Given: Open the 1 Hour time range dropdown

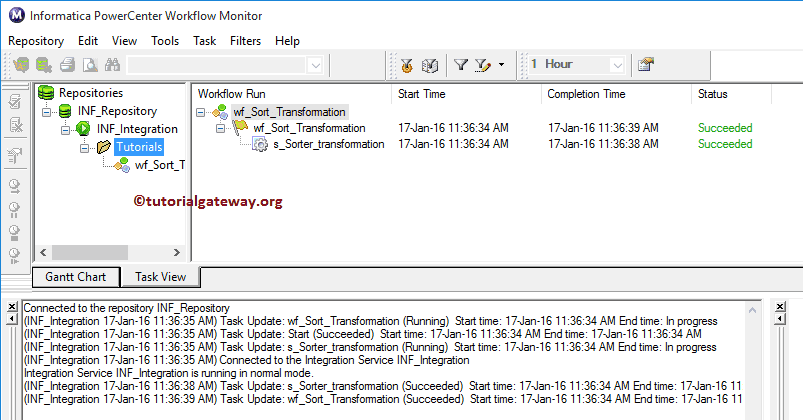Looking at the screenshot, I should [617, 65].
